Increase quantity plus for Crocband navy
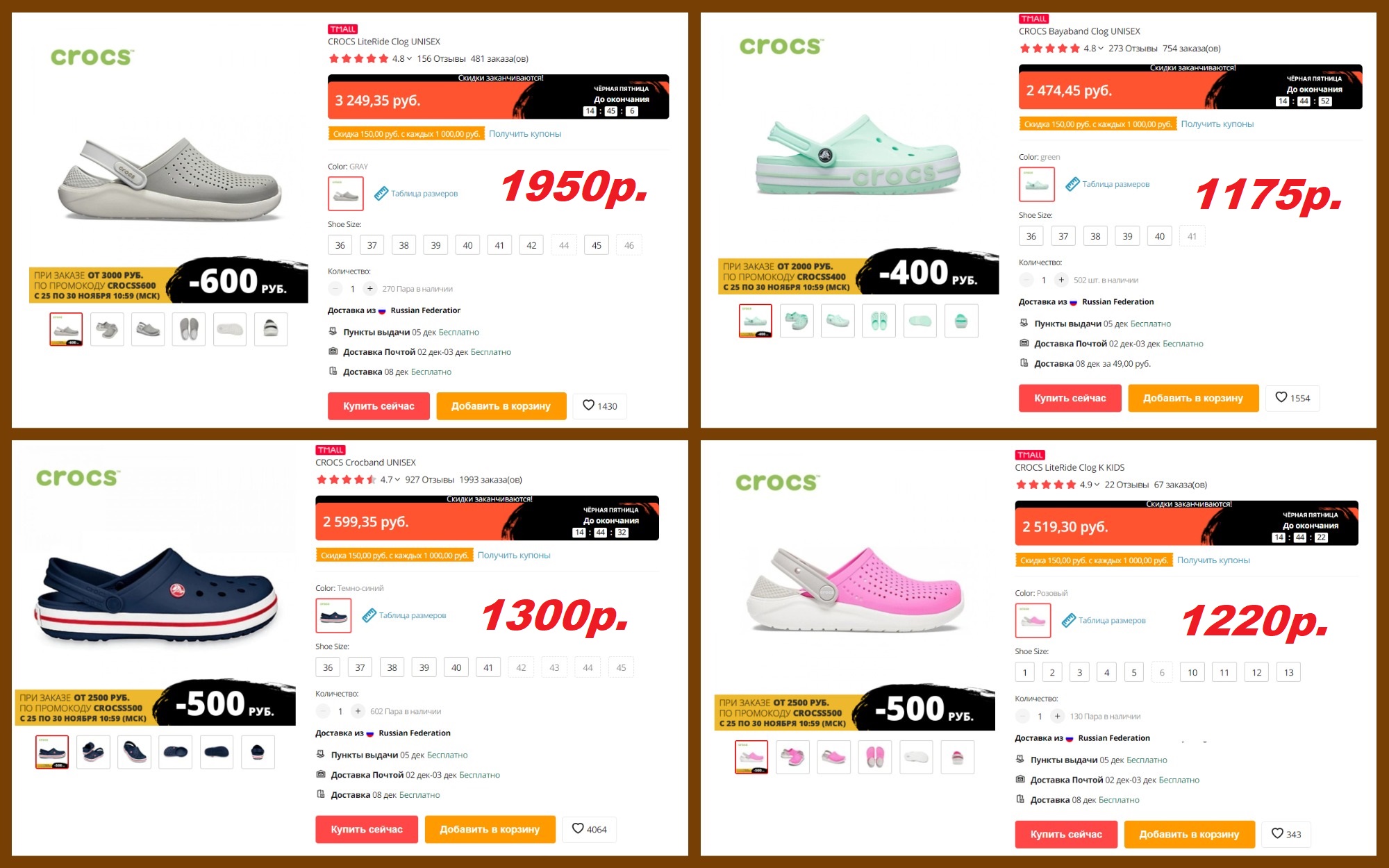Image resolution: width=1389 pixels, height=868 pixels. [358, 711]
